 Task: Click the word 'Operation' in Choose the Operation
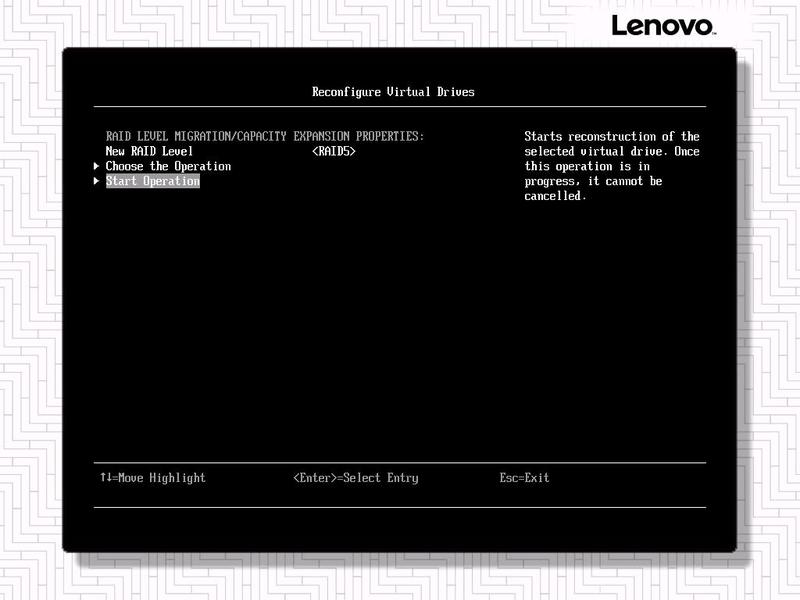point(203,166)
